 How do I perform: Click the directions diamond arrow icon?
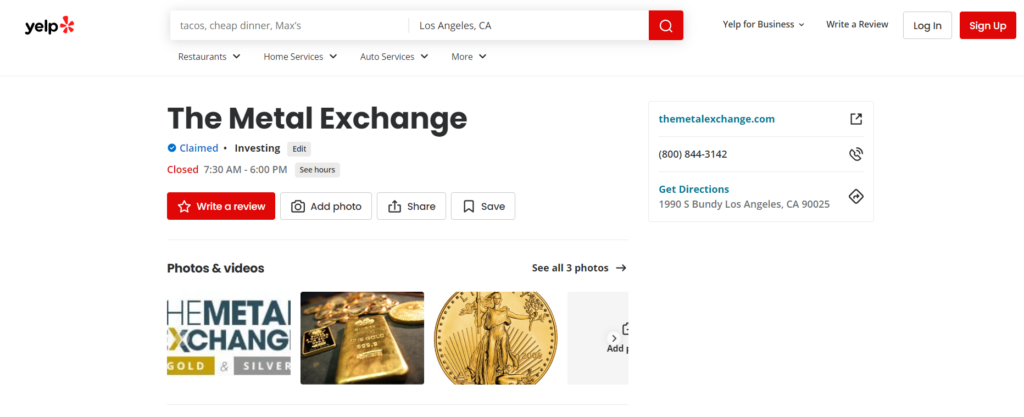[856, 196]
